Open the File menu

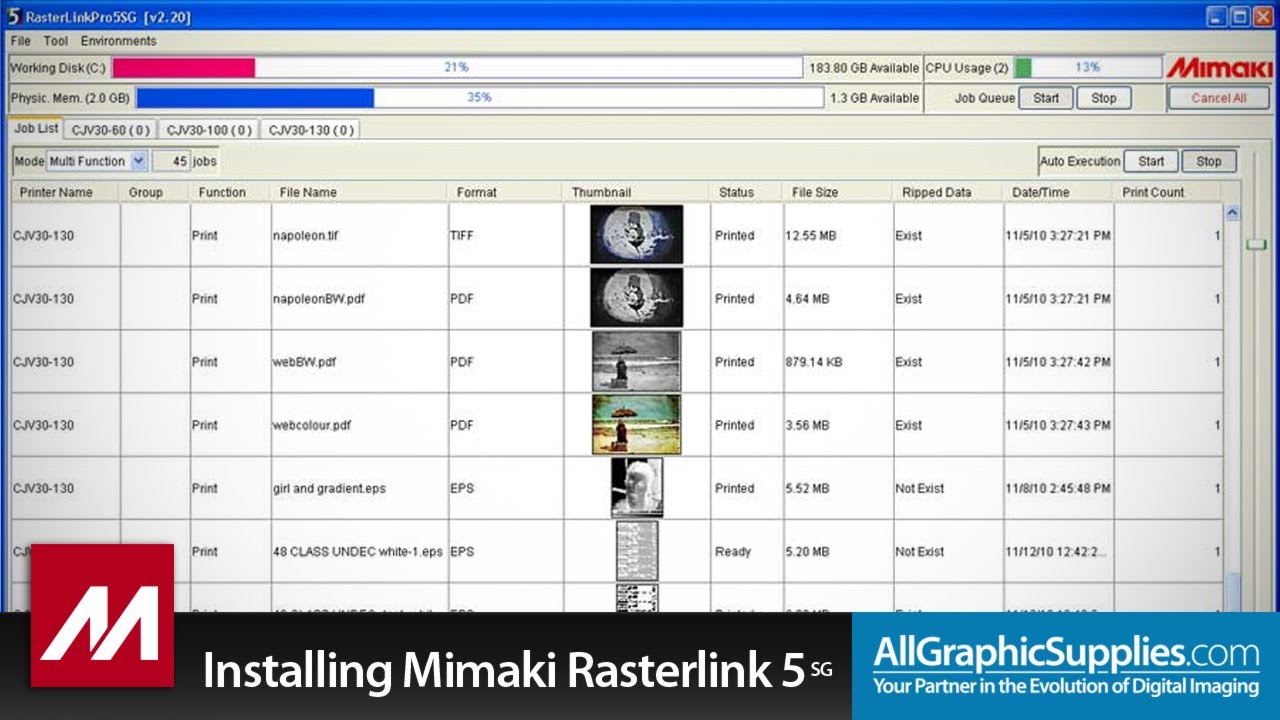(x=20, y=41)
